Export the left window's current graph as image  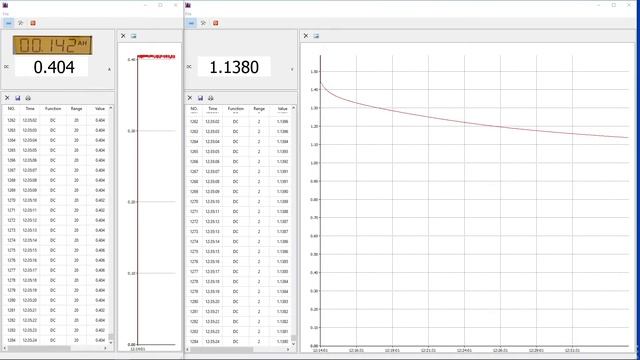[x=133, y=36]
